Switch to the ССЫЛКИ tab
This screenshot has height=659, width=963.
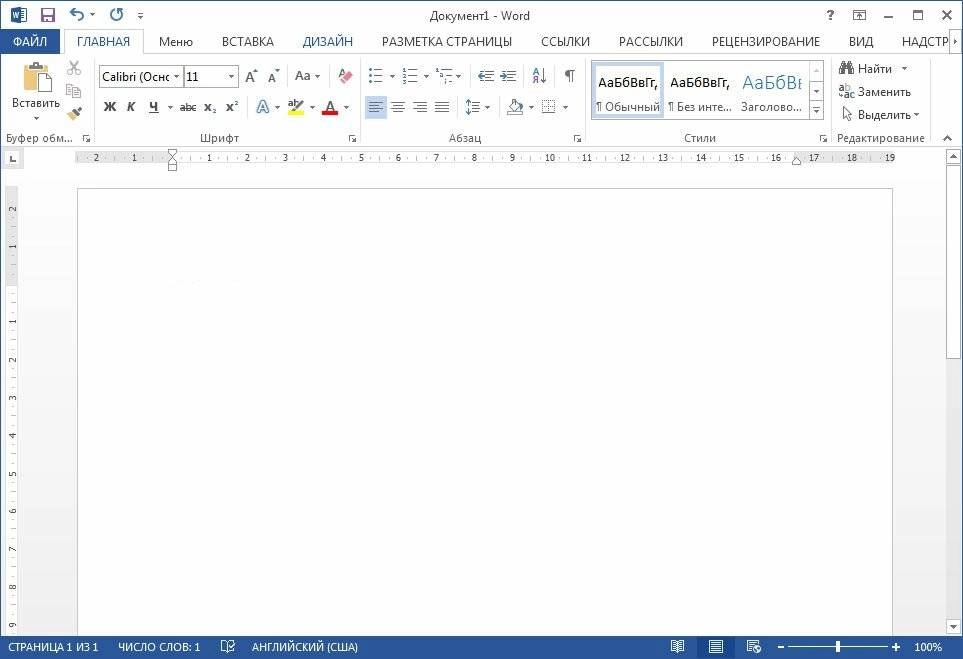tap(565, 42)
